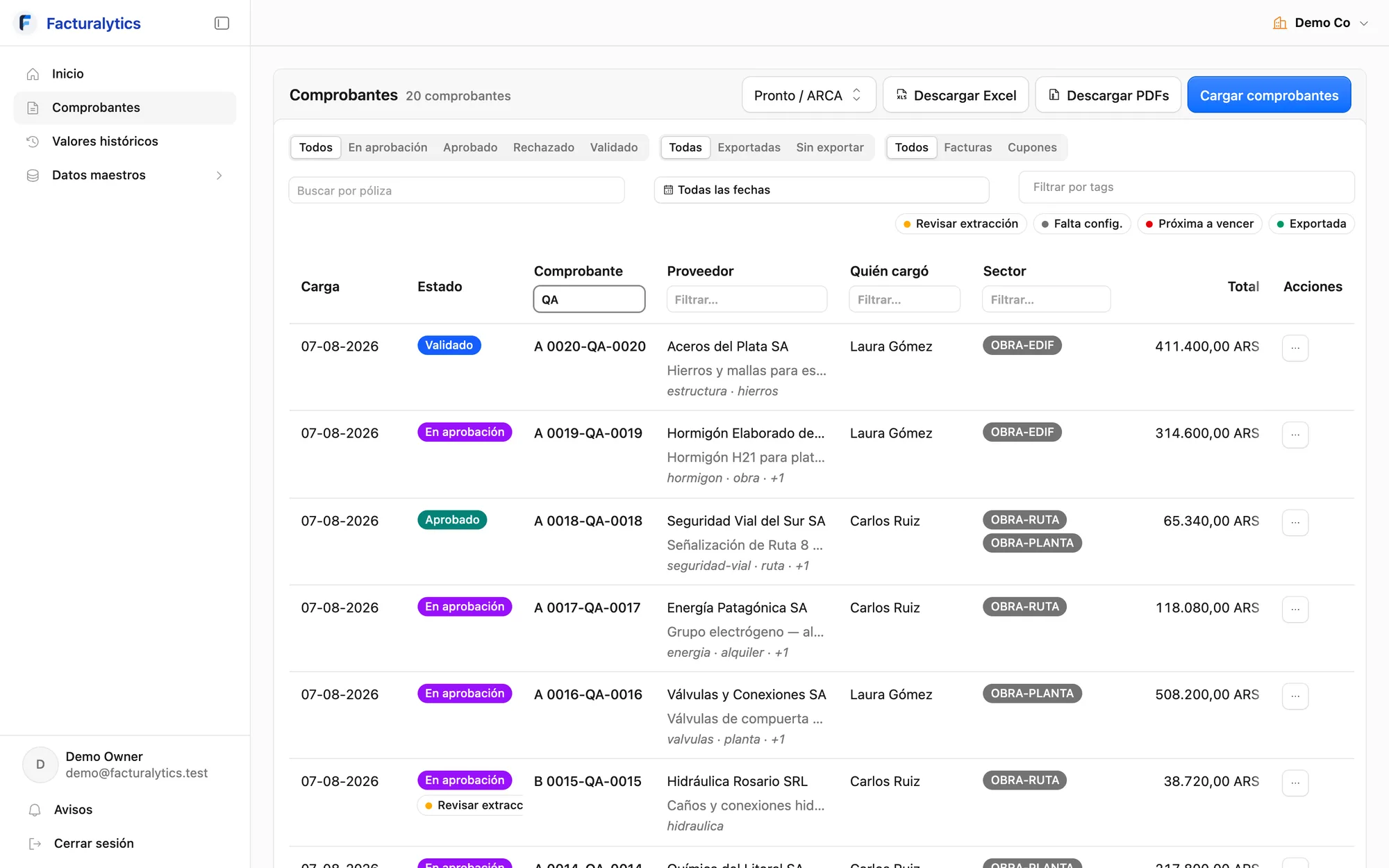Open Valores históricos in the sidebar
This screenshot has width=1389, height=868.
coord(125,142)
